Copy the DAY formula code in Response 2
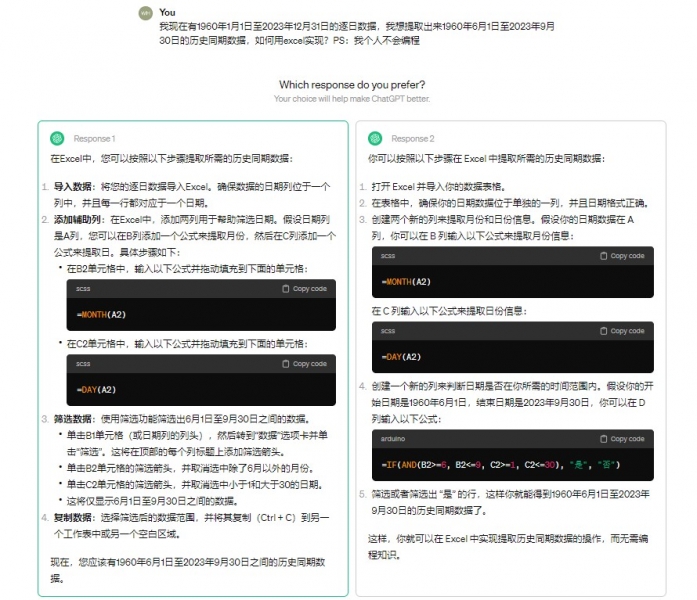This screenshot has height=600, width=697. click(x=621, y=331)
